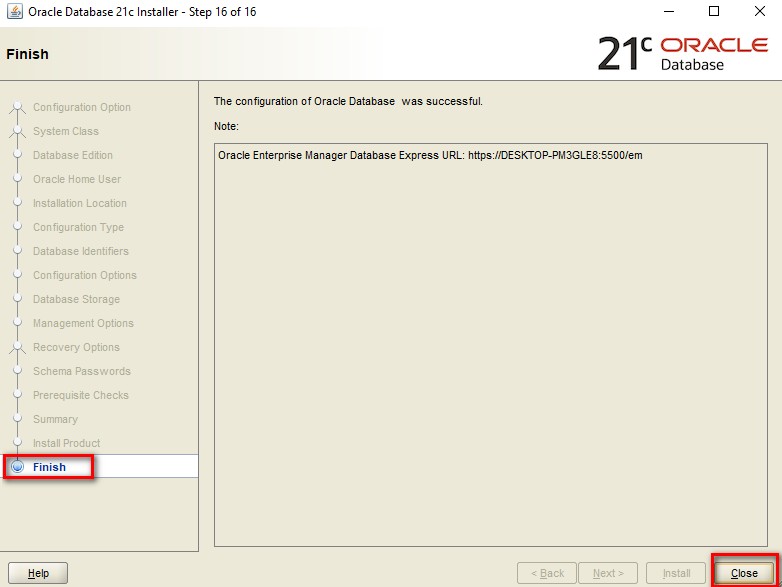The height and width of the screenshot is (587, 782).
Task: Click the disabled Install button
Action: click(676, 573)
